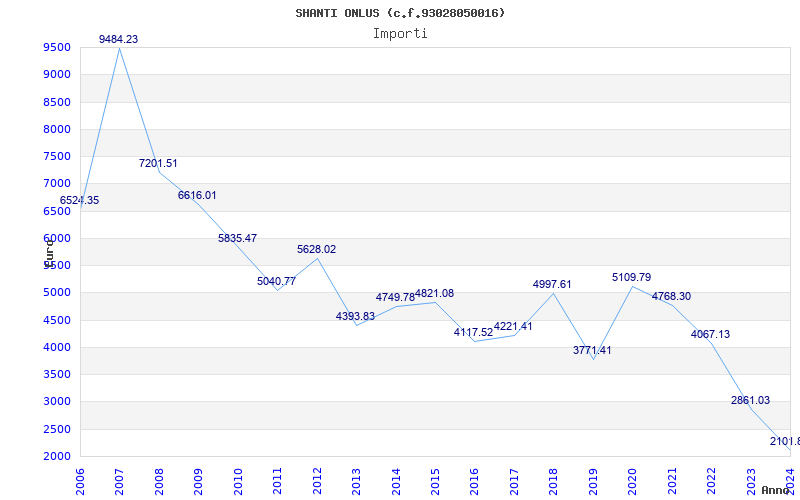Viewport: 800px width, 500px height.
Task: Click the 9000 y-axis tick
Action: pyautogui.click(x=57, y=74)
